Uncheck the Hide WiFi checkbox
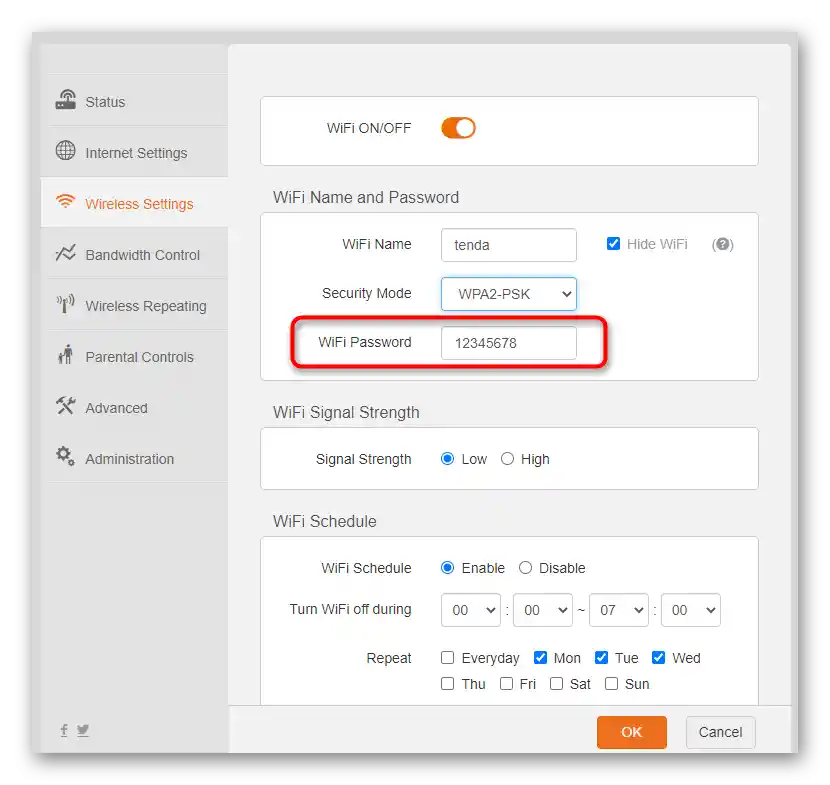This screenshot has height=785, width=830. (614, 243)
